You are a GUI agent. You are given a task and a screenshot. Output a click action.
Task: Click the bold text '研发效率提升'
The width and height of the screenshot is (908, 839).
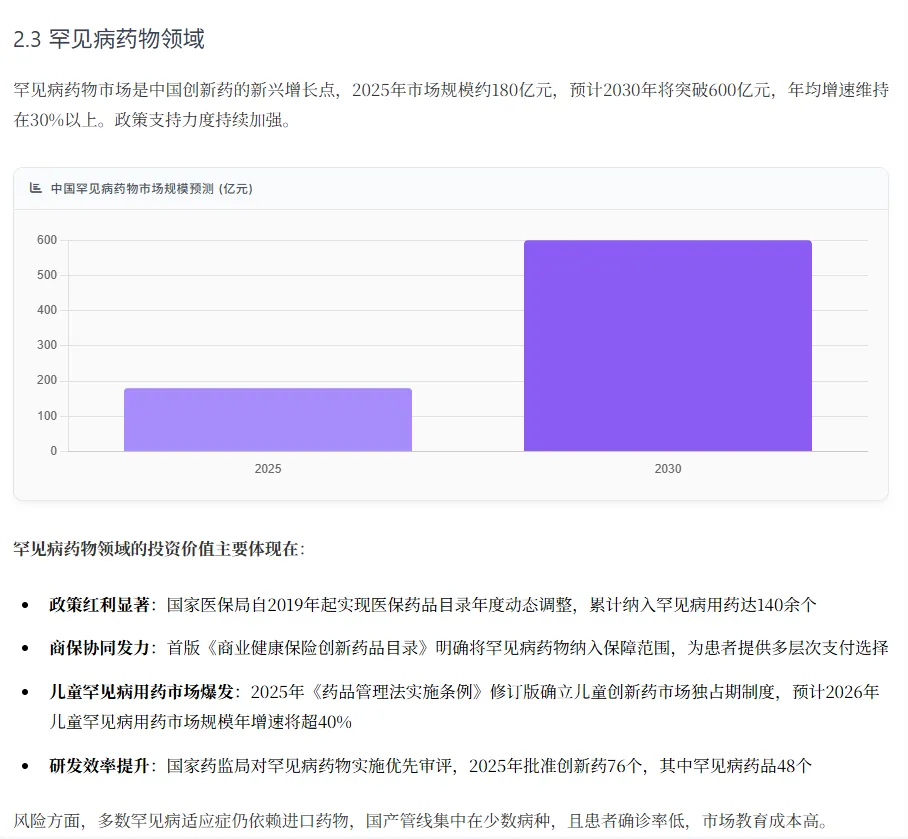point(100,766)
